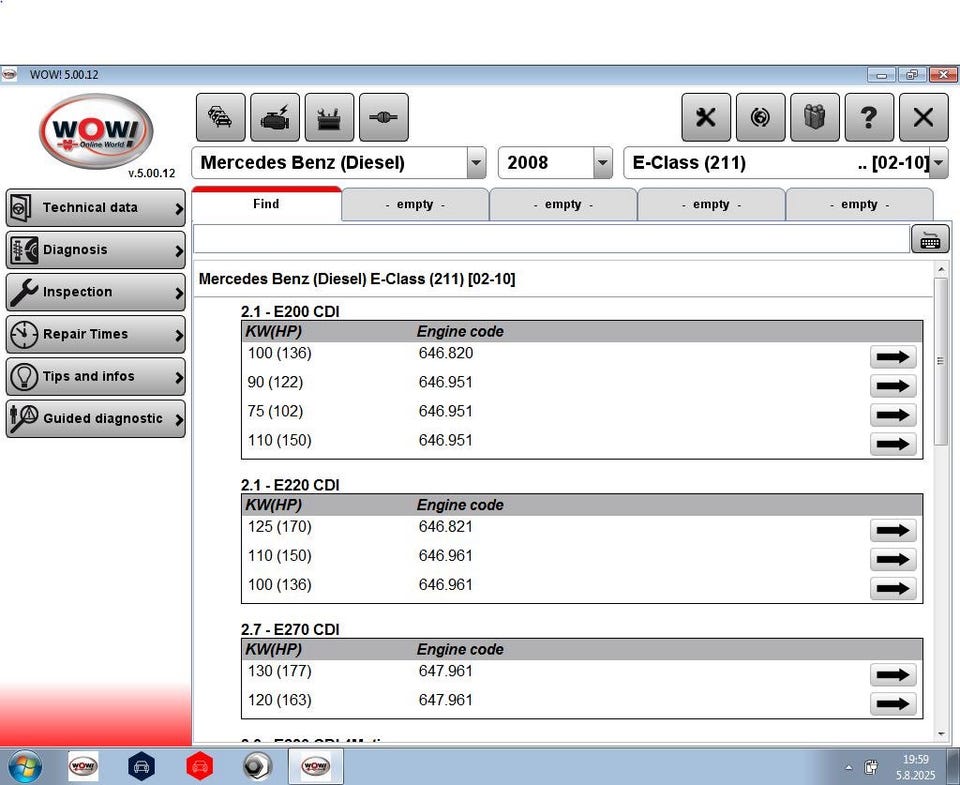Click the cable connector toolbar icon
This screenshot has height=785, width=960.
(384, 117)
